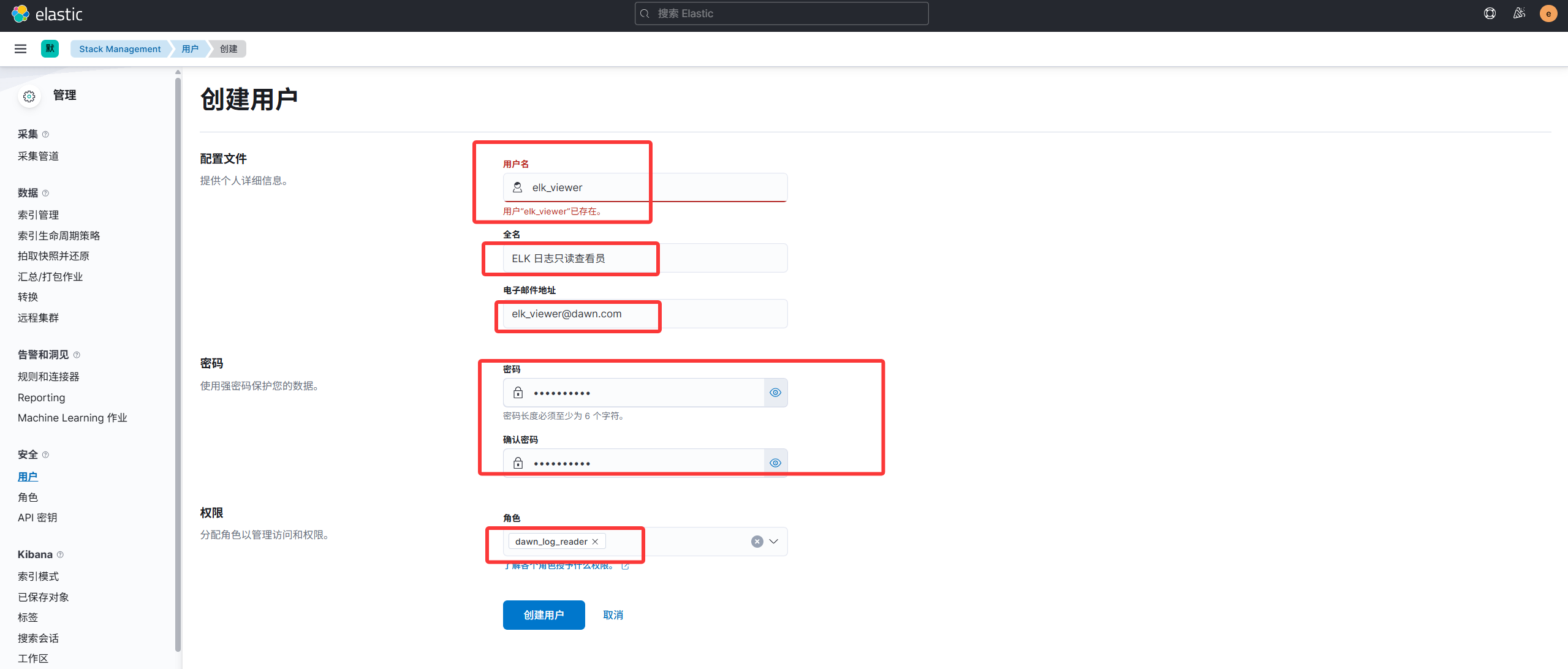Open the role privileges learn-more link

[566, 565]
